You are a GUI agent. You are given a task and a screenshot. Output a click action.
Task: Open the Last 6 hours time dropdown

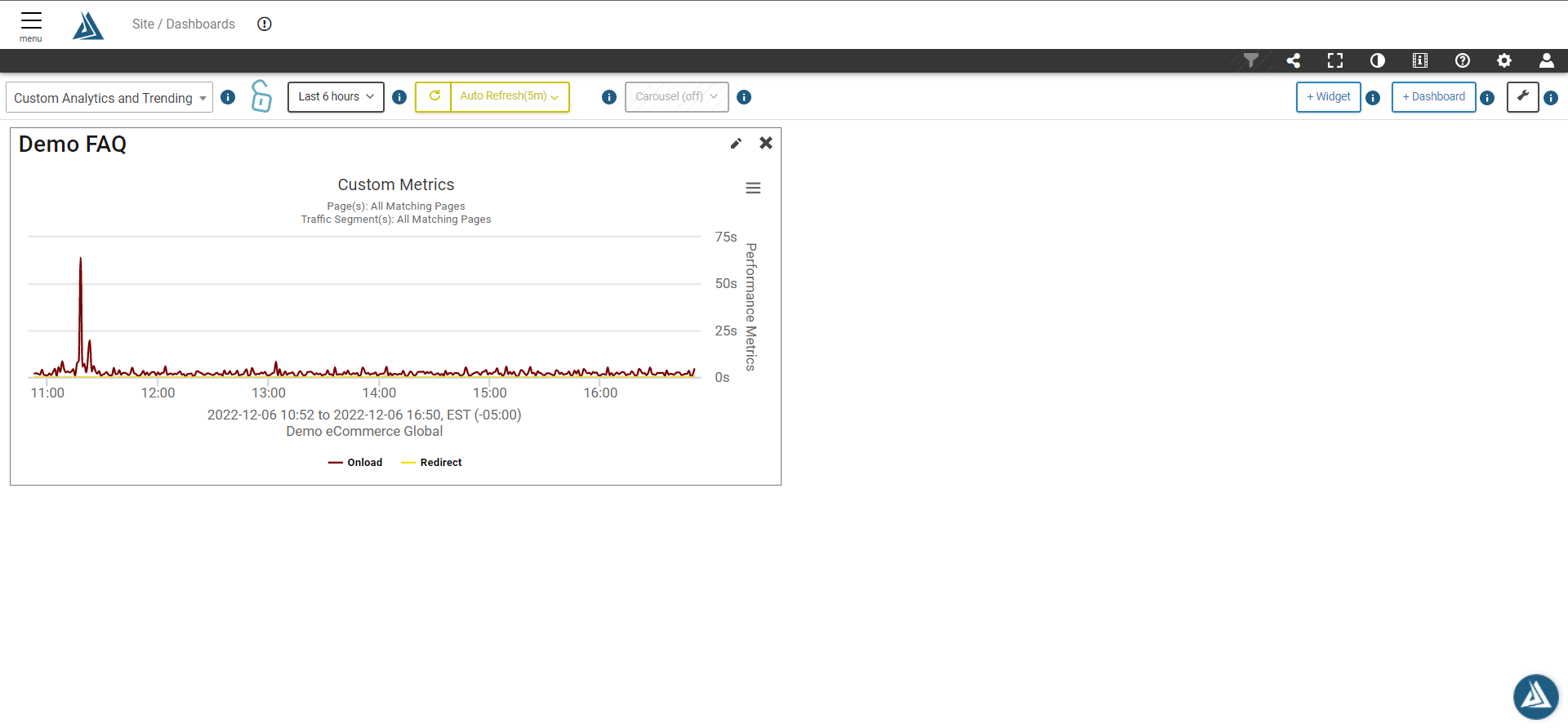(x=336, y=97)
